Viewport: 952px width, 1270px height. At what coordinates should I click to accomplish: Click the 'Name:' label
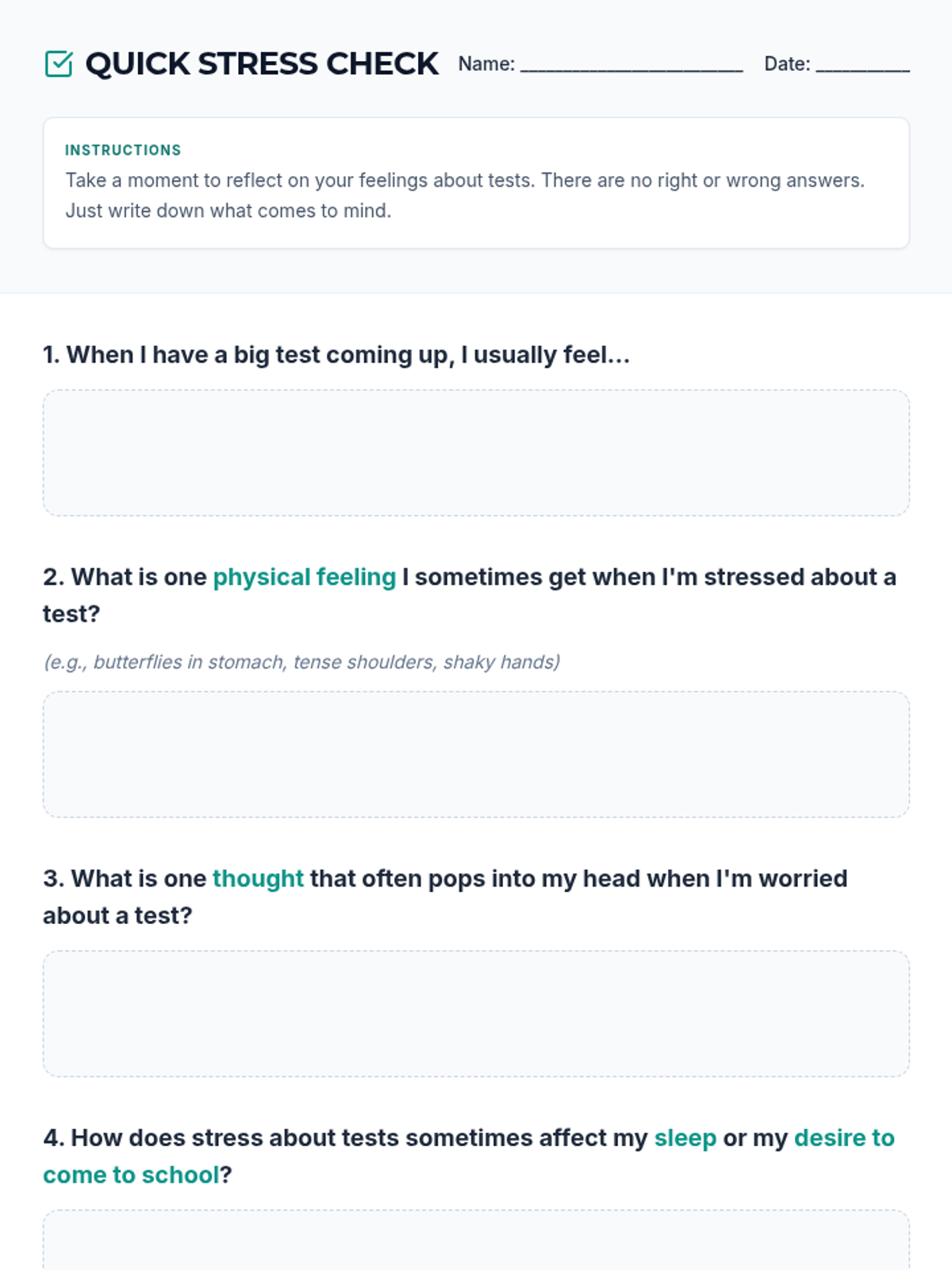point(486,64)
